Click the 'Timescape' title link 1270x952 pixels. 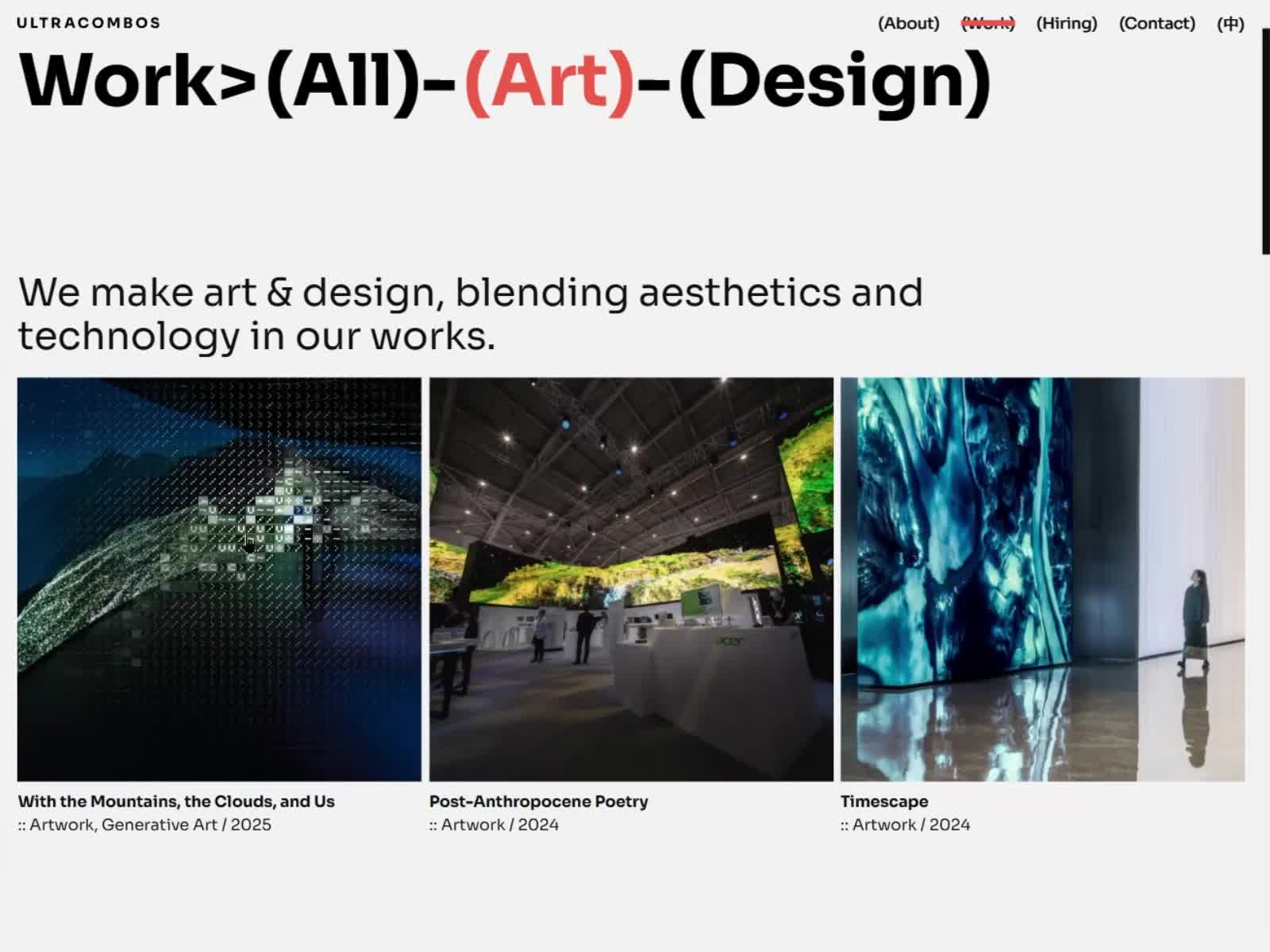point(884,801)
